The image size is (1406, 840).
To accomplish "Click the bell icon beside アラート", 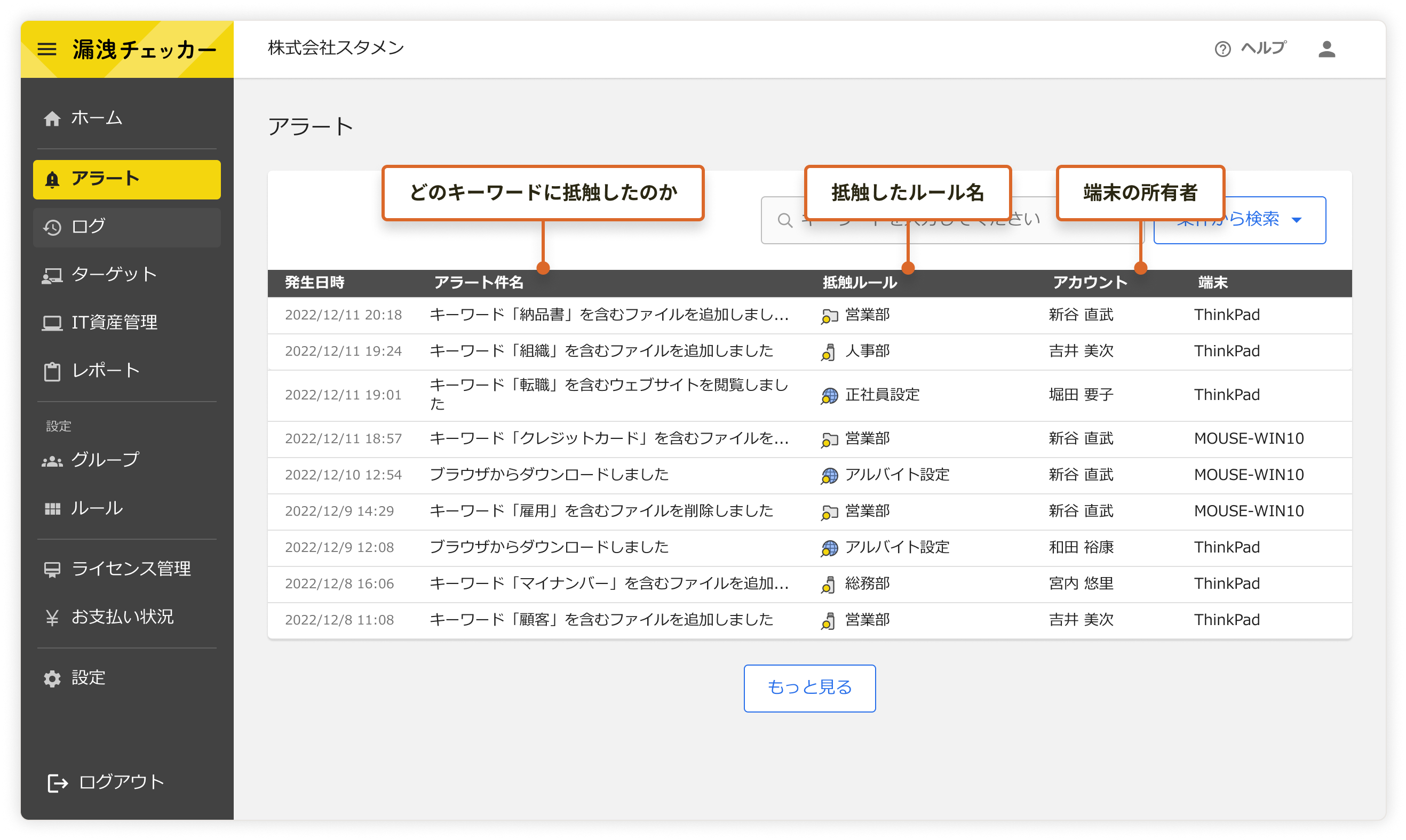I will (52, 179).
